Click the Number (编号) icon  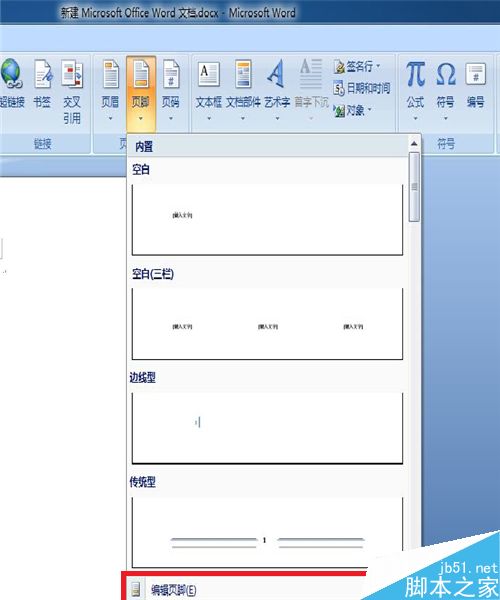point(476,74)
